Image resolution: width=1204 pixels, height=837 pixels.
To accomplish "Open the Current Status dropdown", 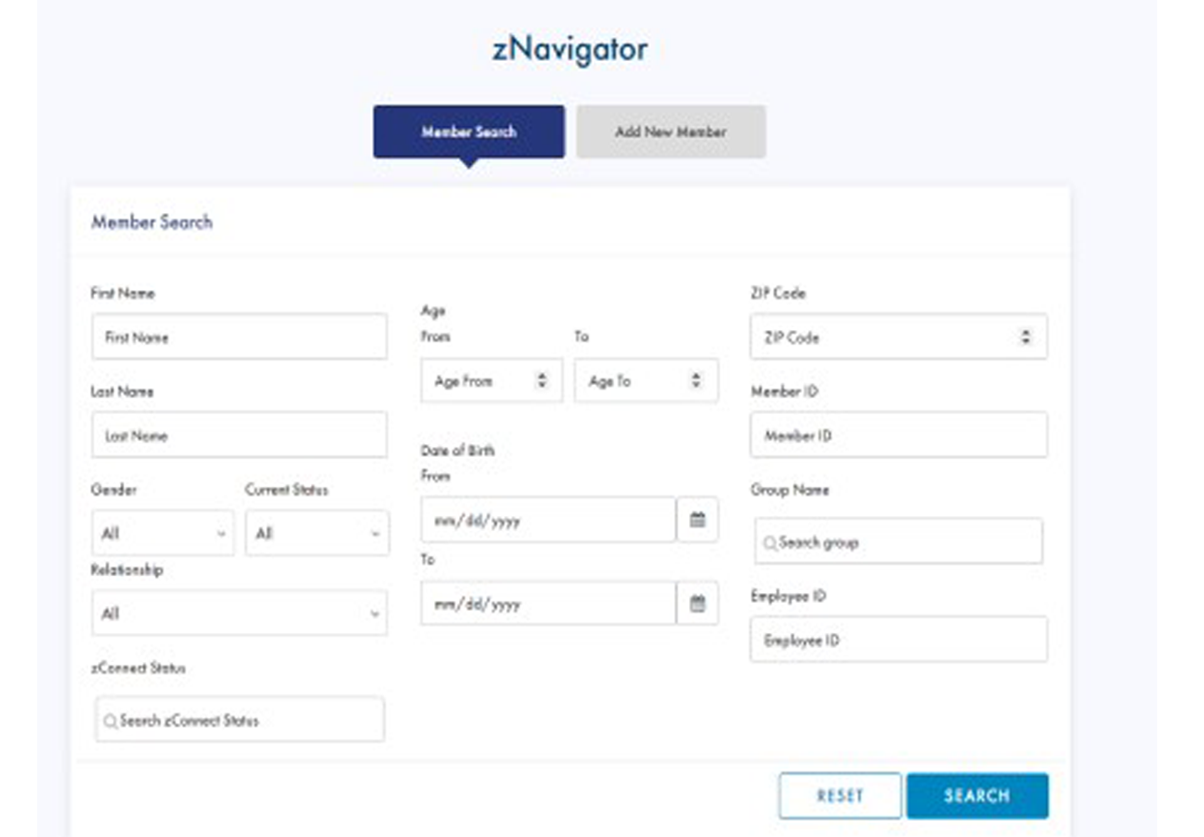I will point(317,534).
